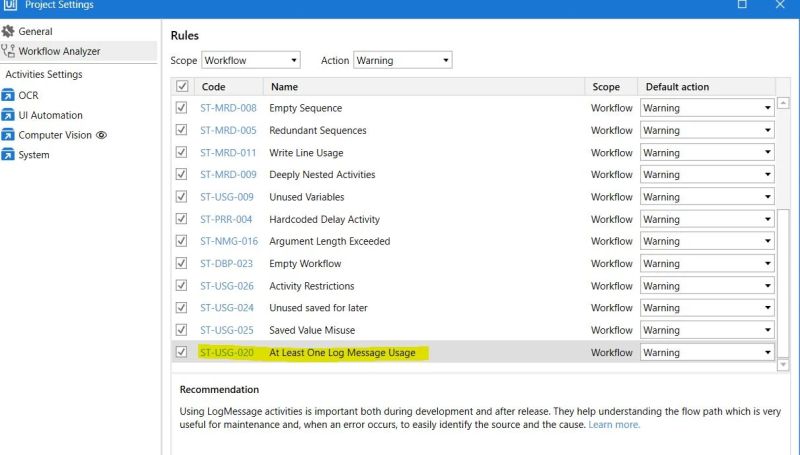Uncheck the Empty Sequence rule

pos(181,108)
